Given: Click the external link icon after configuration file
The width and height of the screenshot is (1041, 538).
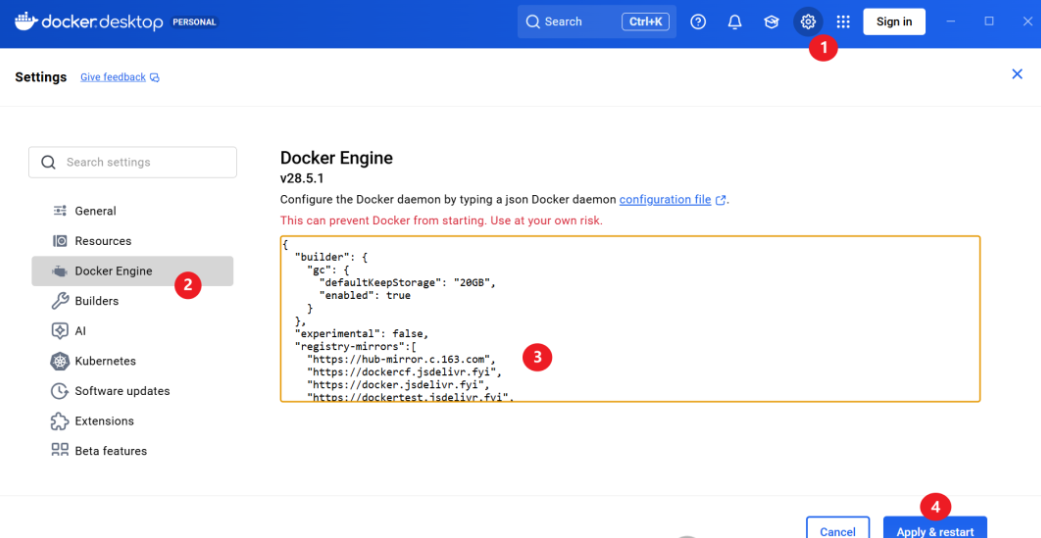Looking at the screenshot, I should coord(720,200).
